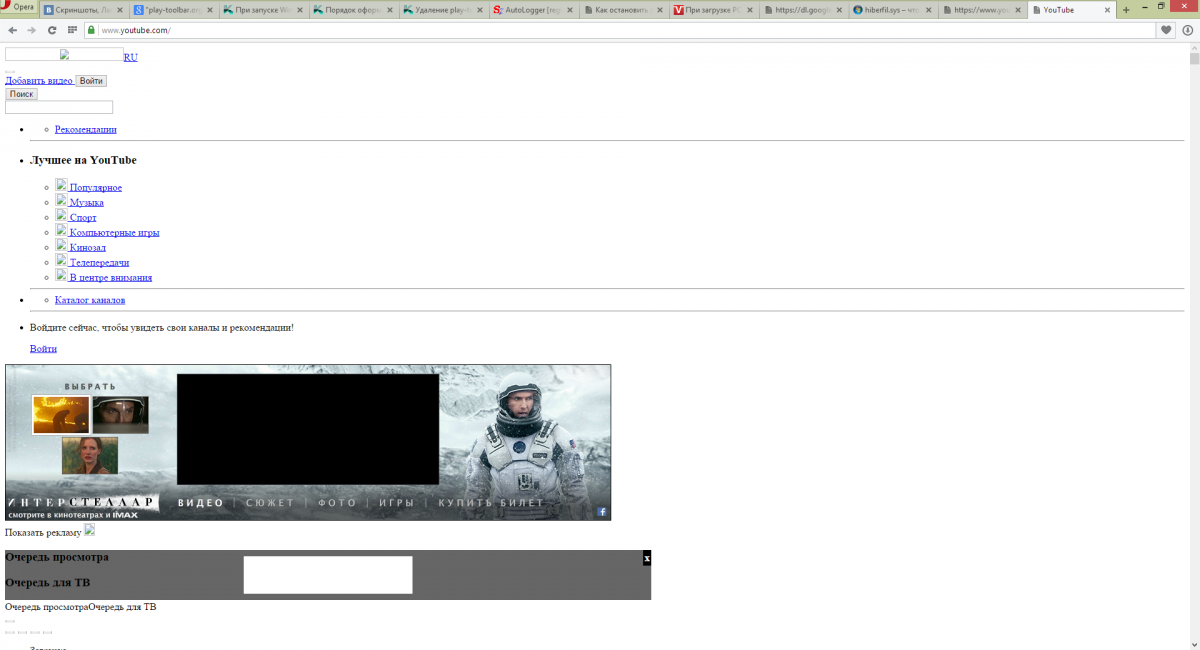This screenshot has height=650, width=1200.
Task: Click the broken image icon beside 'Популярное'
Action: 61,185
